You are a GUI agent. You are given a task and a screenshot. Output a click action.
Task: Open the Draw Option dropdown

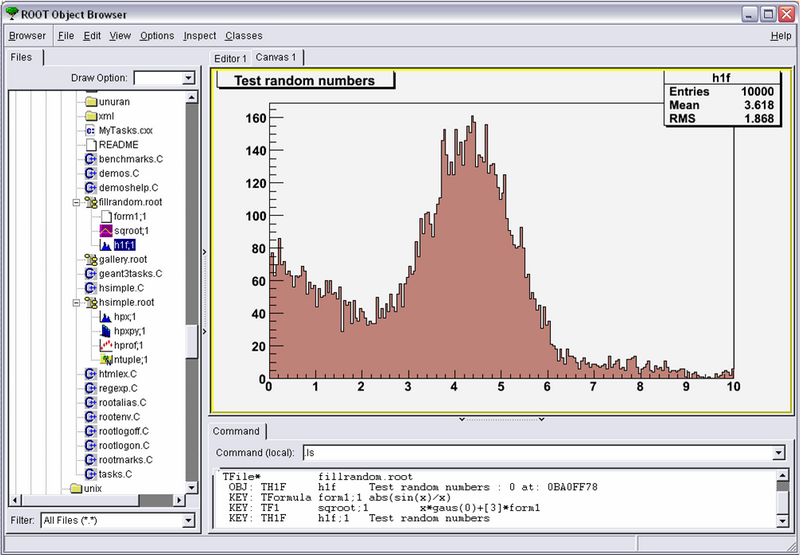click(187, 78)
